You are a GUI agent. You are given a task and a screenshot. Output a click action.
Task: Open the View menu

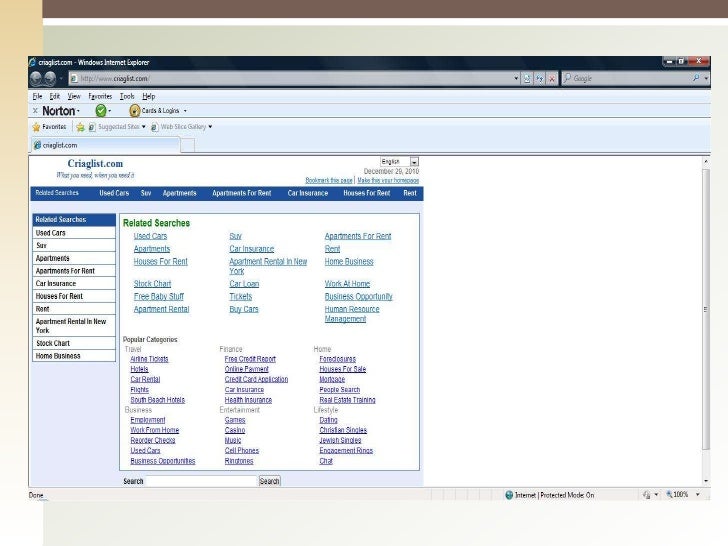click(74, 96)
